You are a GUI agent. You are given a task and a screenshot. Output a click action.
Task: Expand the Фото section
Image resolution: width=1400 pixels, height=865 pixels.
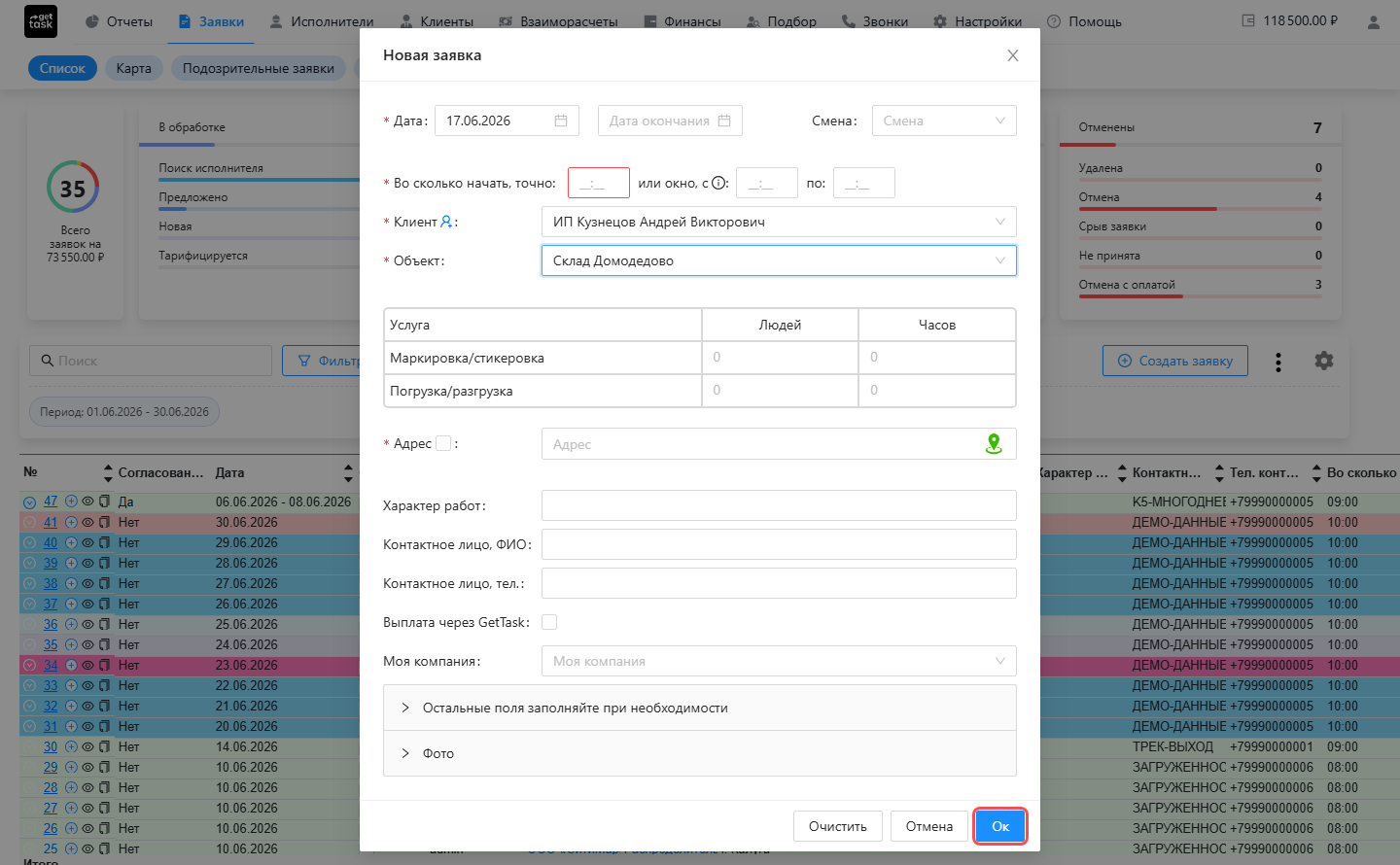pyautogui.click(x=700, y=753)
